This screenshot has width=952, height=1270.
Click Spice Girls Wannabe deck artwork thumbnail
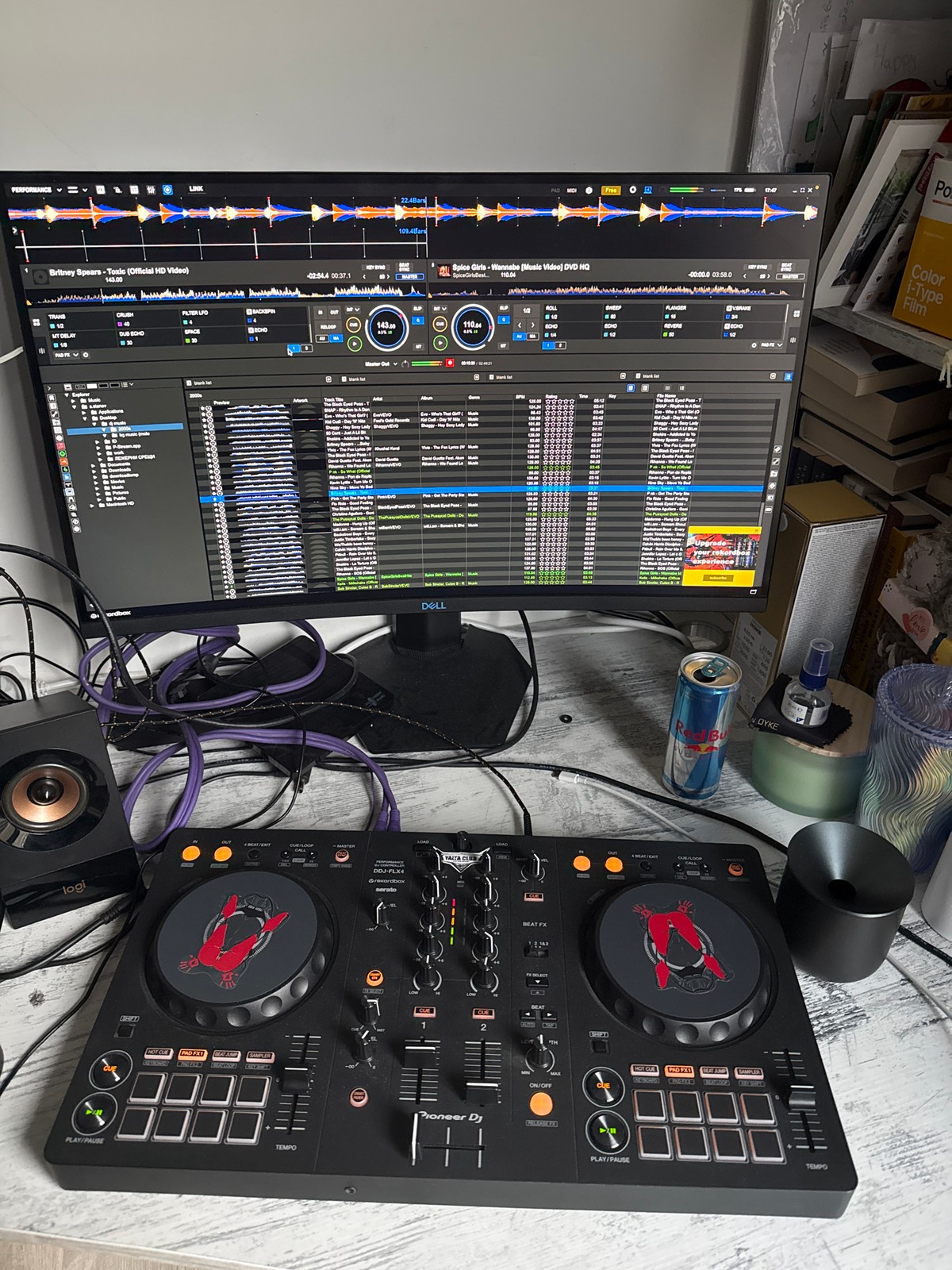click(x=443, y=271)
